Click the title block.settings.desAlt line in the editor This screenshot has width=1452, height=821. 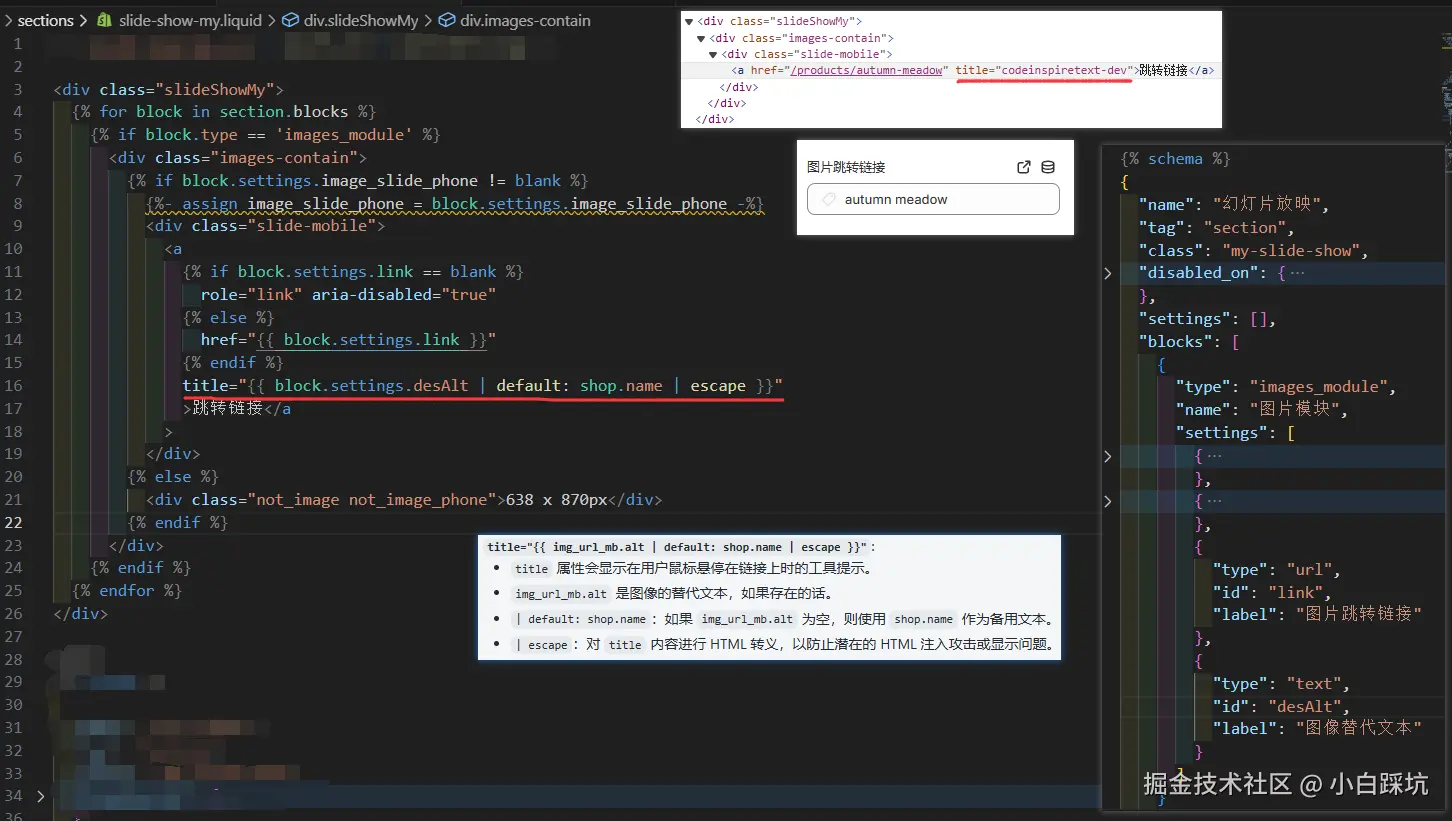coord(482,385)
